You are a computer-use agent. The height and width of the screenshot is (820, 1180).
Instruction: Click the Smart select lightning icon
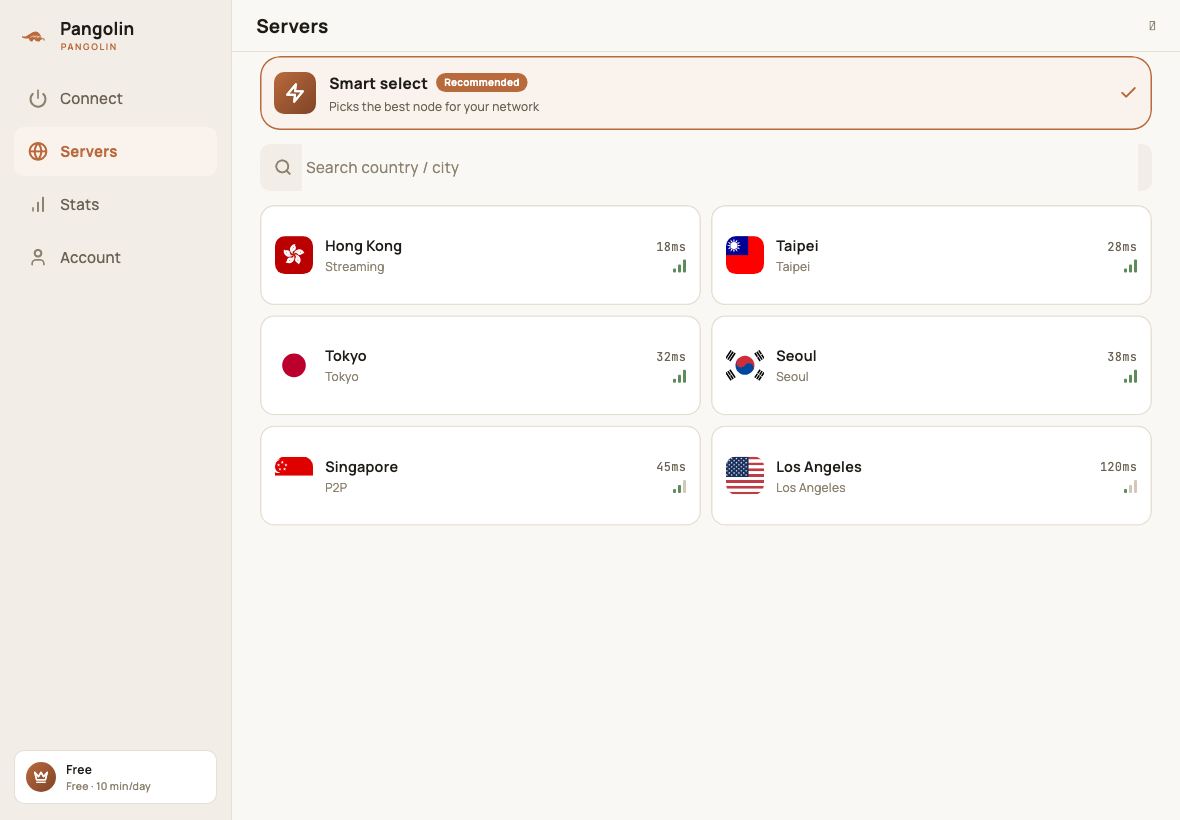click(x=295, y=93)
